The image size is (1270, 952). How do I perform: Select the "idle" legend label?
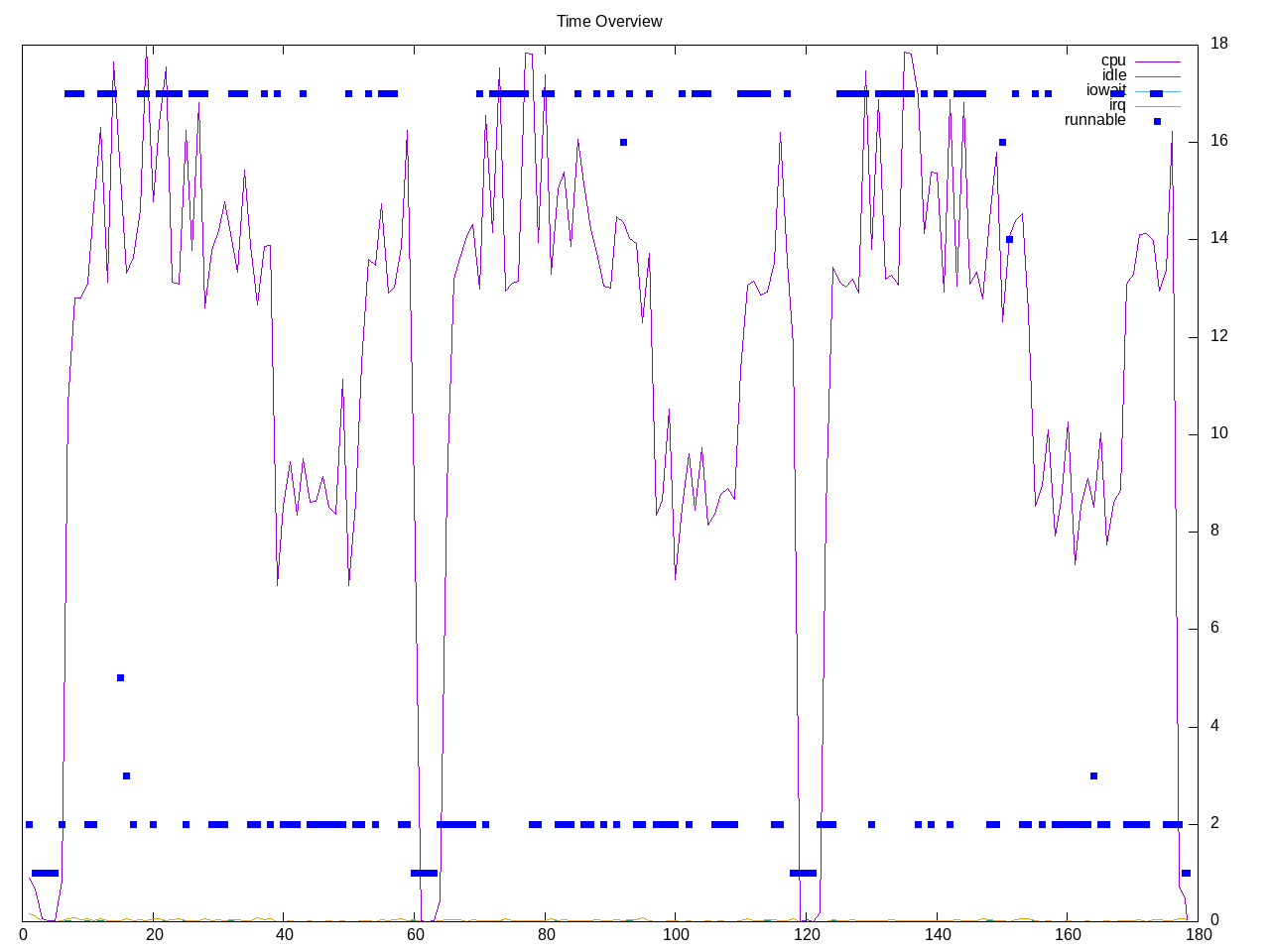(x=1113, y=75)
